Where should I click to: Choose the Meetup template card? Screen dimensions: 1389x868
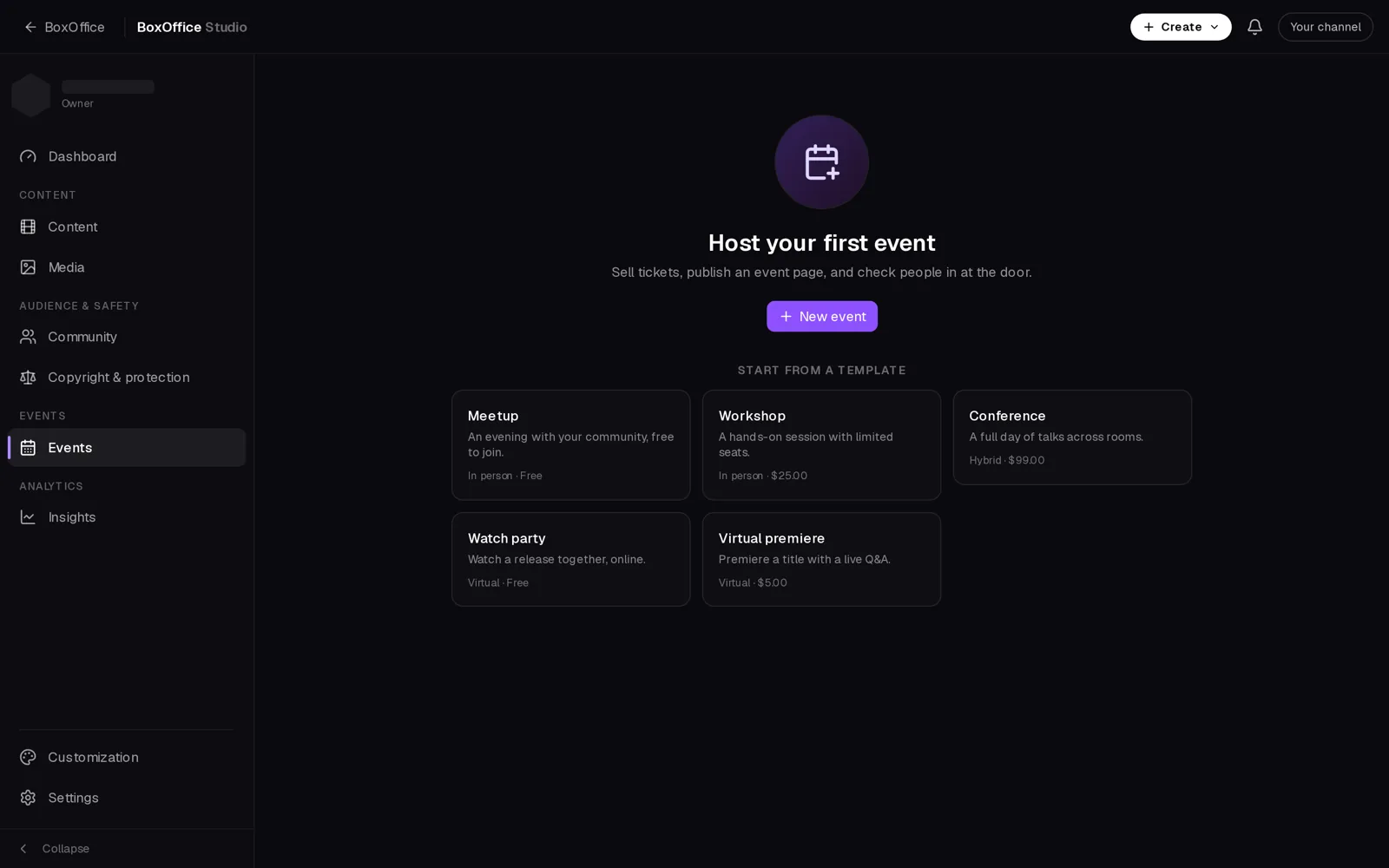coord(570,444)
